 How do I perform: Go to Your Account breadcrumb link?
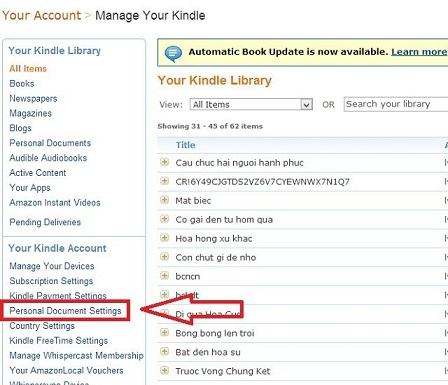pyautogui.click(x=41, y=15)
